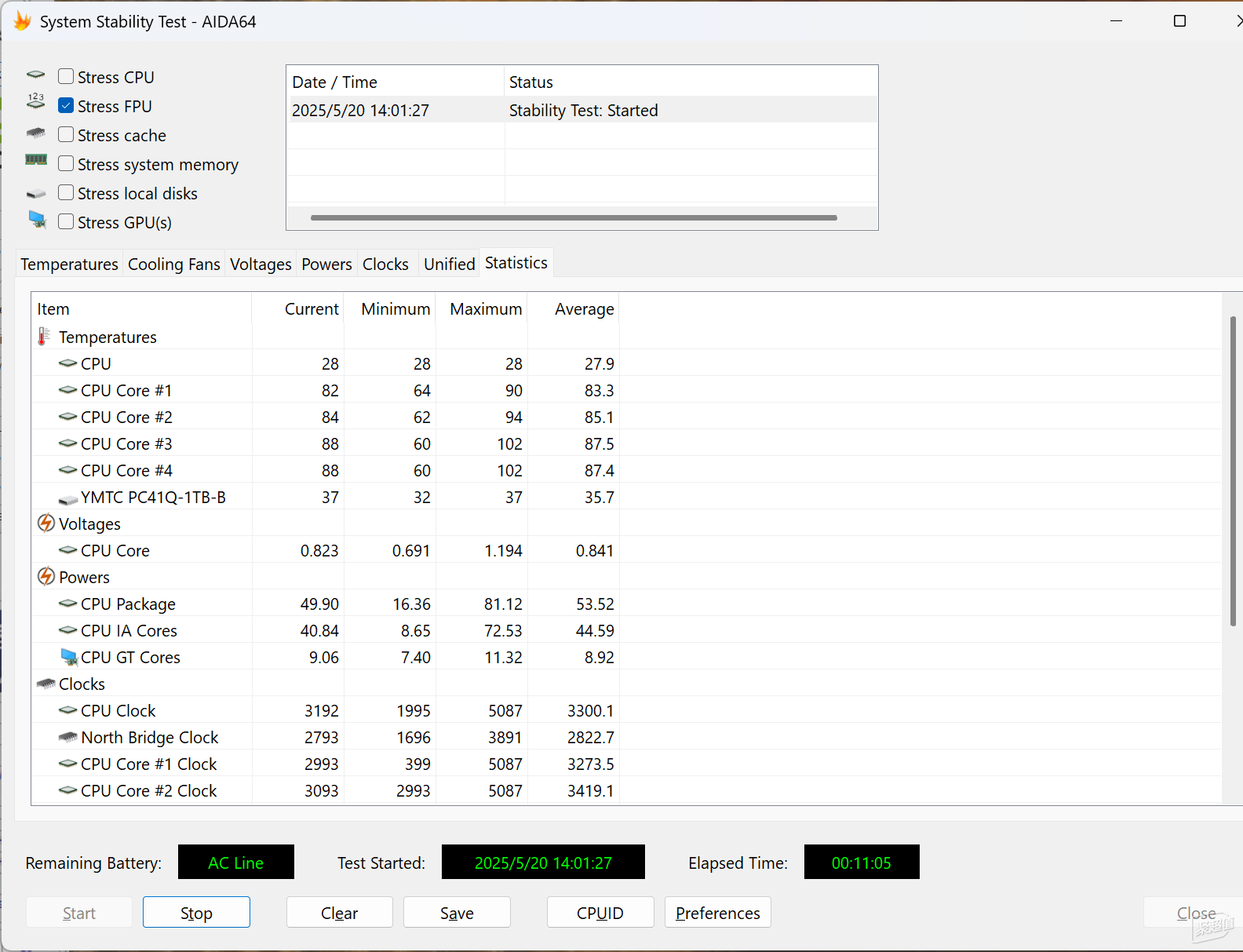
Task: Click the statistics vertical scrollbar thumb
Action: pyautogui.click(x=1233, y=470)
